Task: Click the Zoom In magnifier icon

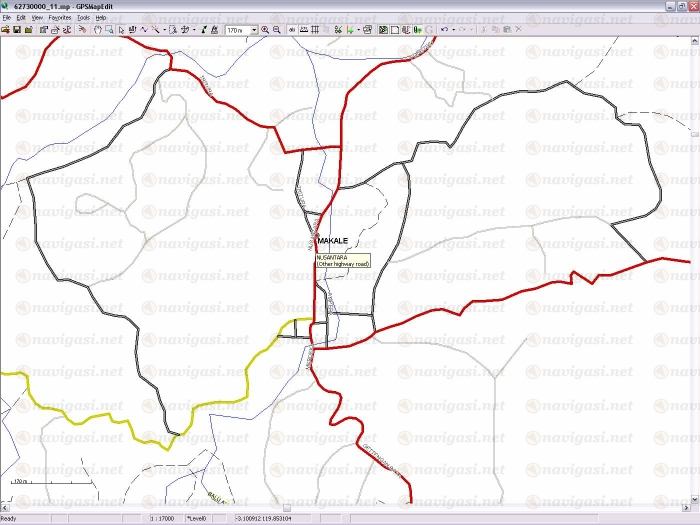Action: pos(266,30)
